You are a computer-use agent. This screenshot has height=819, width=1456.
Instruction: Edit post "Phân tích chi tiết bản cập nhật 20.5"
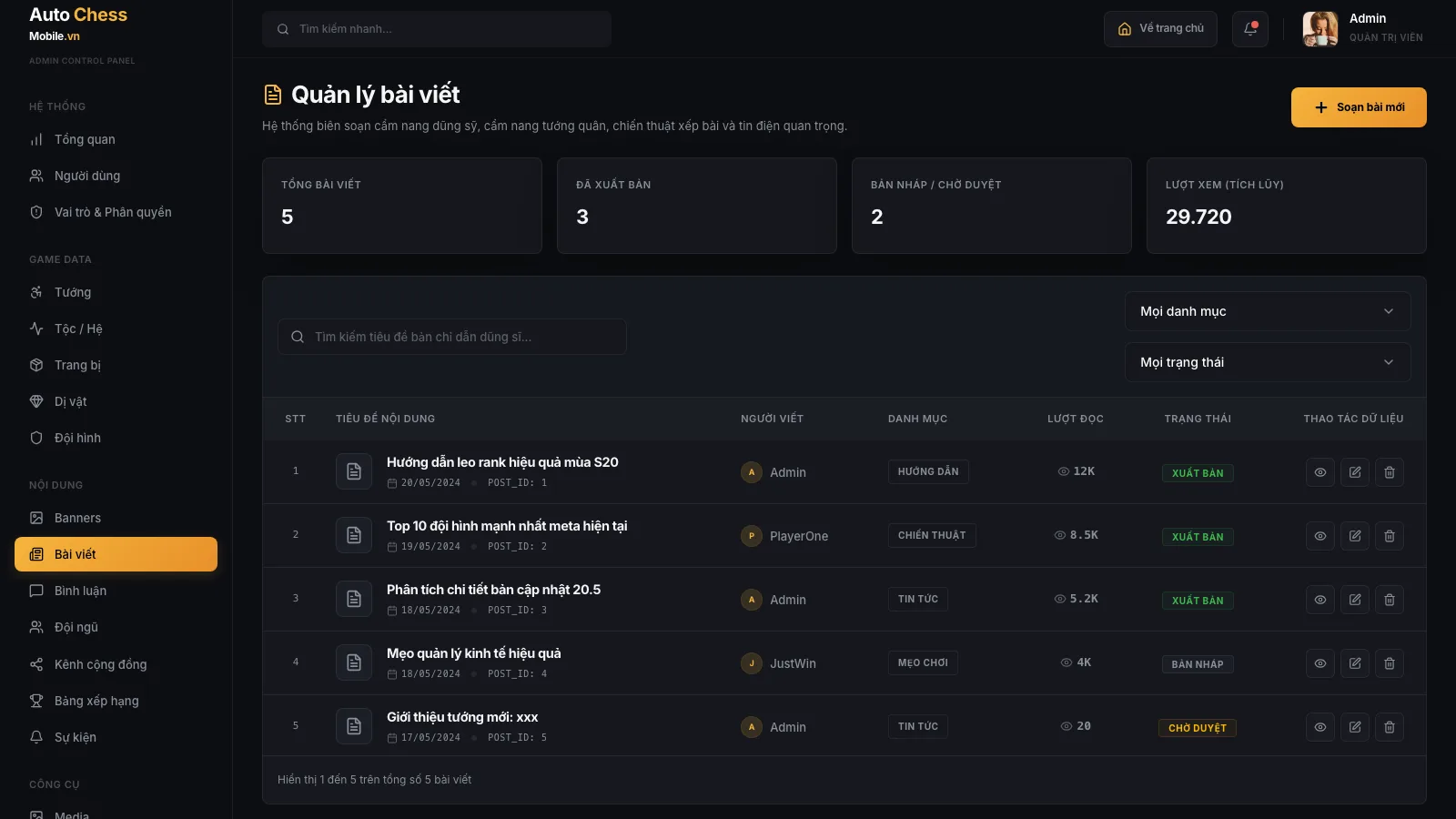[x=1355, y=600]
